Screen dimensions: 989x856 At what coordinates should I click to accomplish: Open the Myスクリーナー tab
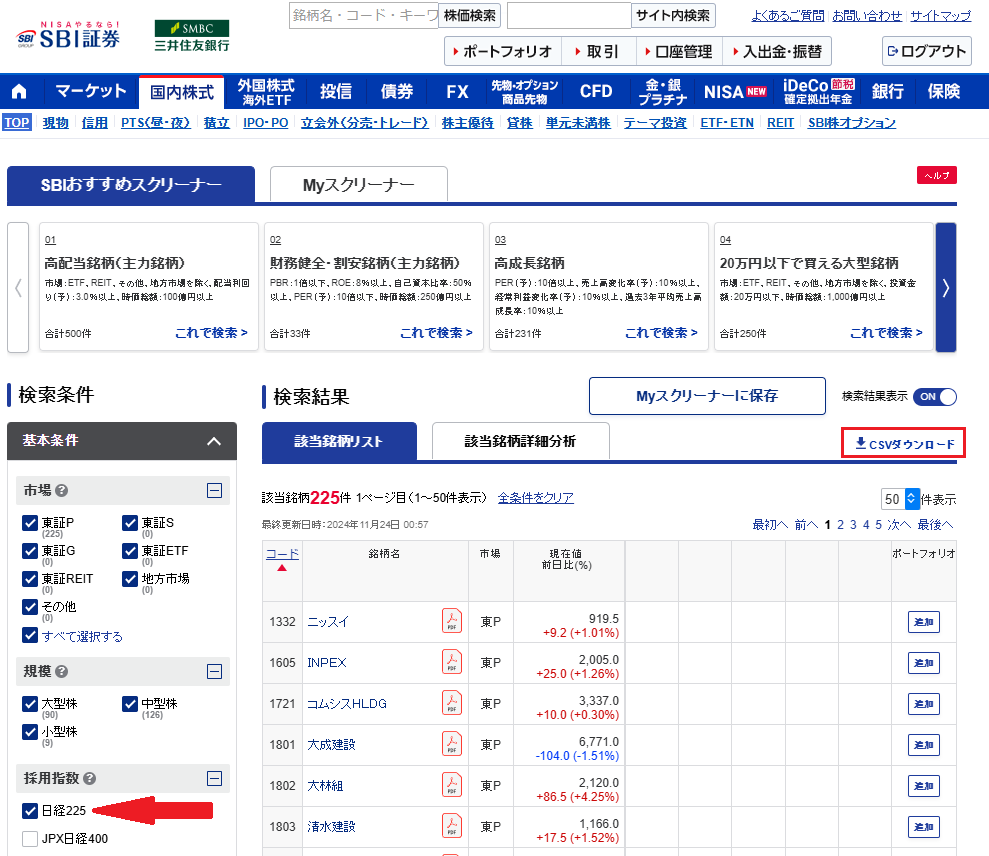point(357,184)
